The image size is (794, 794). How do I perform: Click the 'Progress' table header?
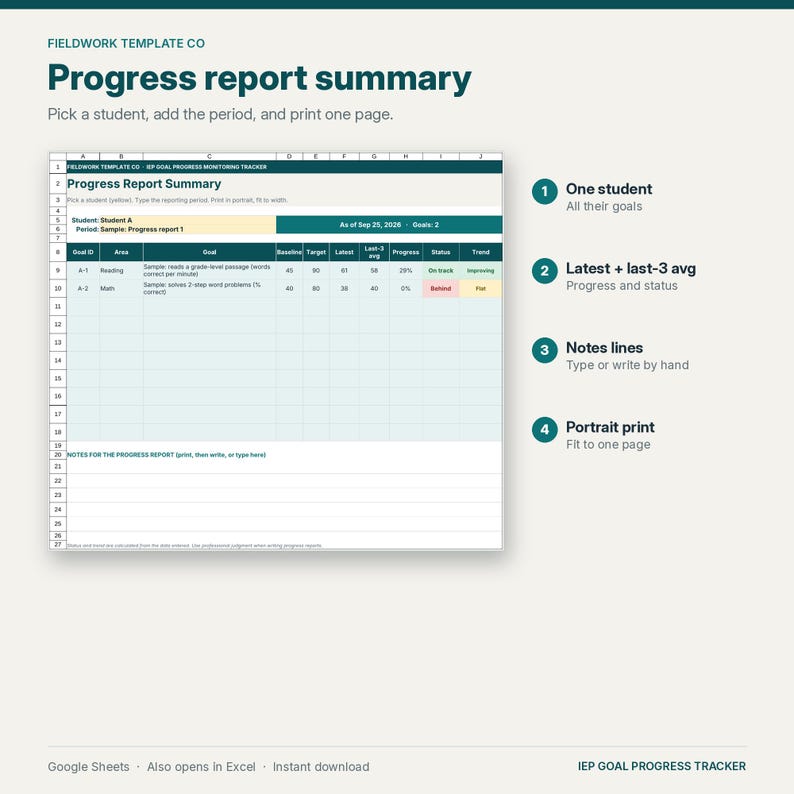(406, 252)
